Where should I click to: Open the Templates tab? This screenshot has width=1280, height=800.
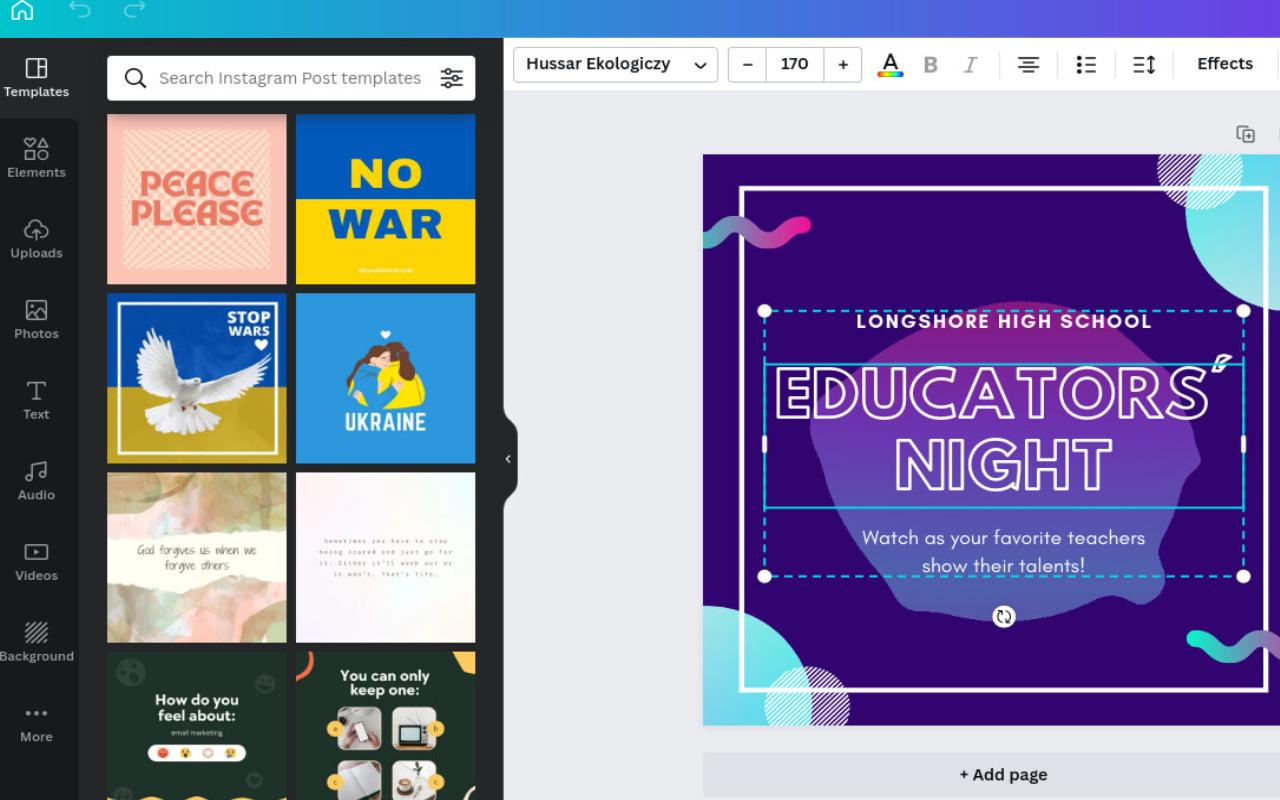(36, 78)
